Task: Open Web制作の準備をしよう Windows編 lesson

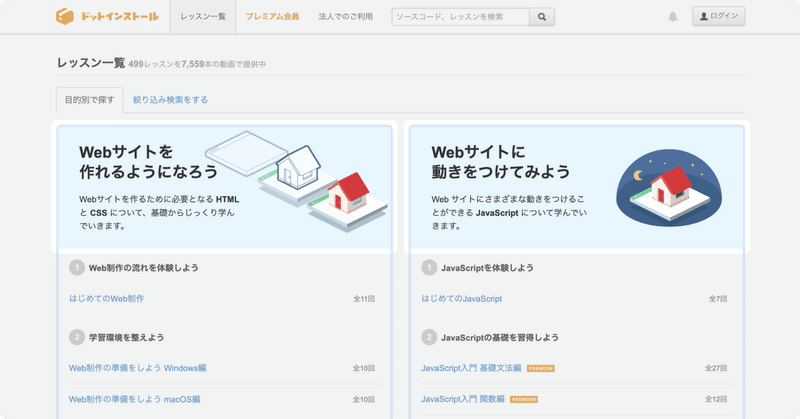Action: tap(138, 368)
